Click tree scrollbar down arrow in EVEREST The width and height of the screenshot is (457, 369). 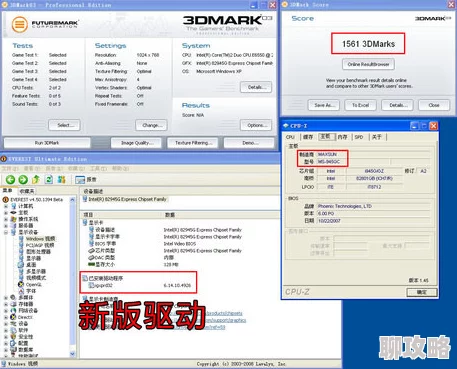coord(73,354)
